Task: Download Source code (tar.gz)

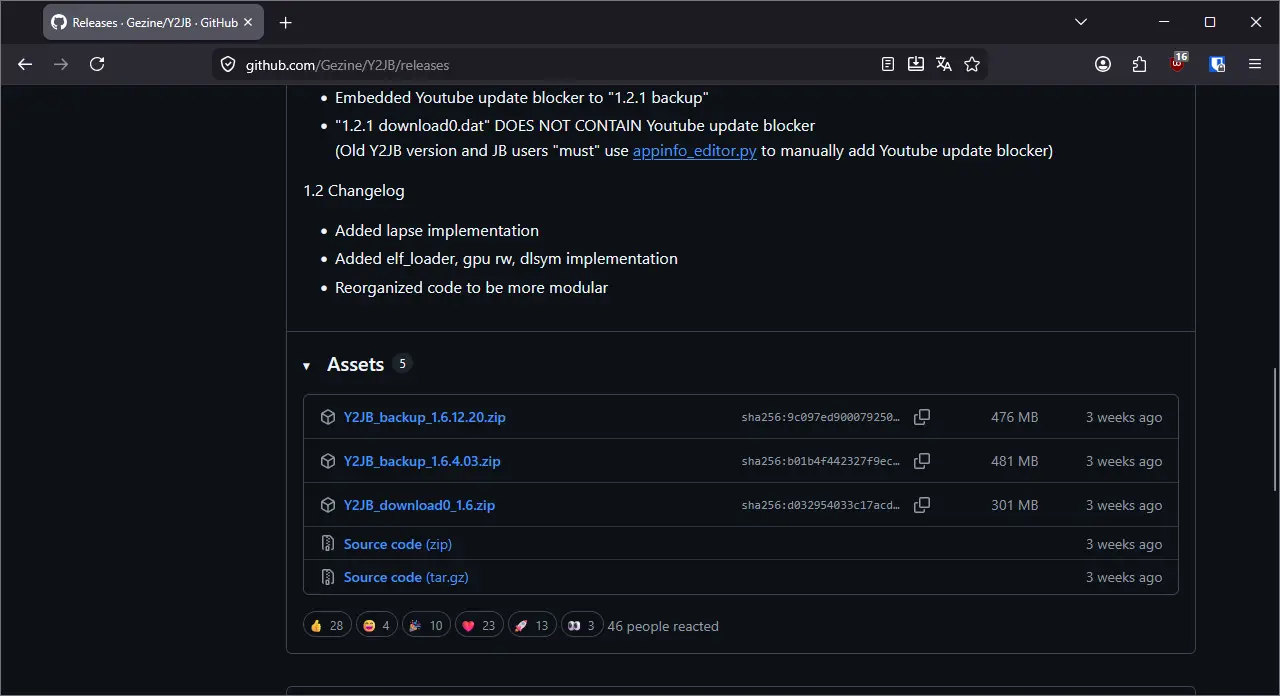Action: pyautogui.click(x=406, y=577)
